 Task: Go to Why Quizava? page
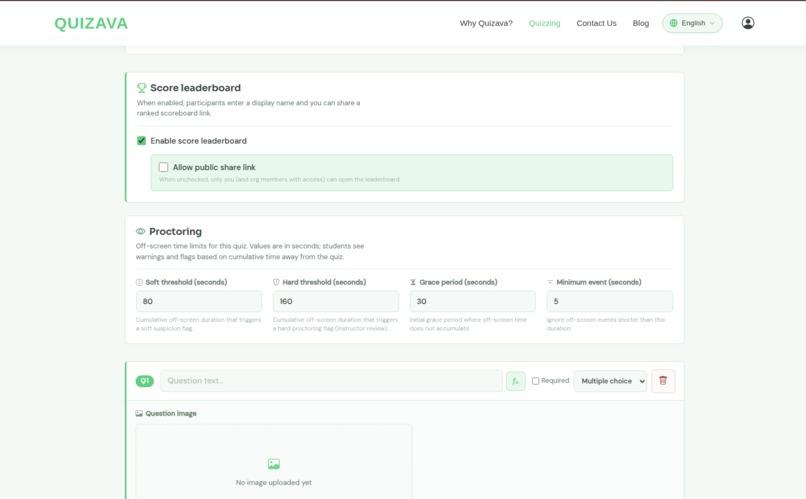point(486,23)
